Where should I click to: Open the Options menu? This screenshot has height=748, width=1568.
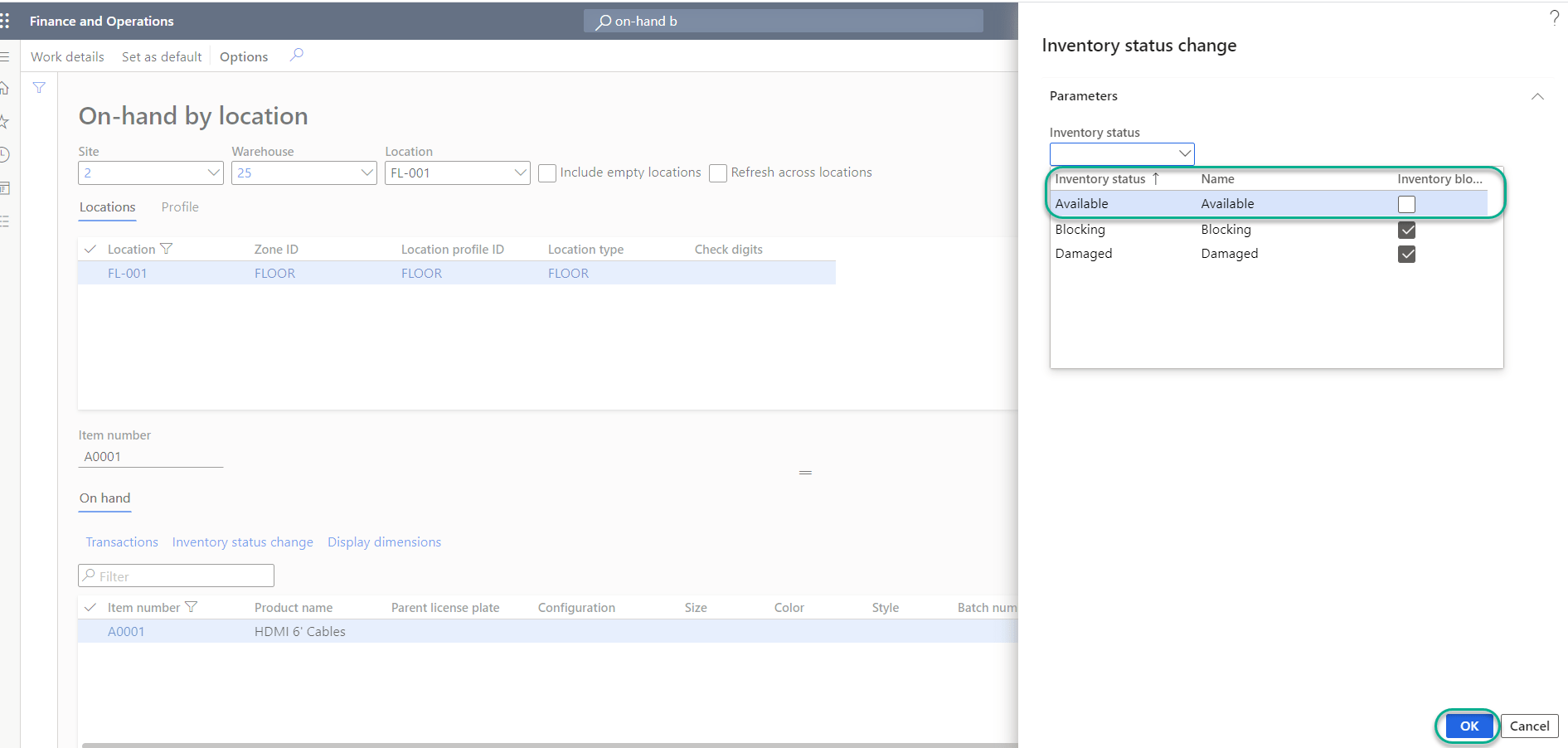[243, 56]
